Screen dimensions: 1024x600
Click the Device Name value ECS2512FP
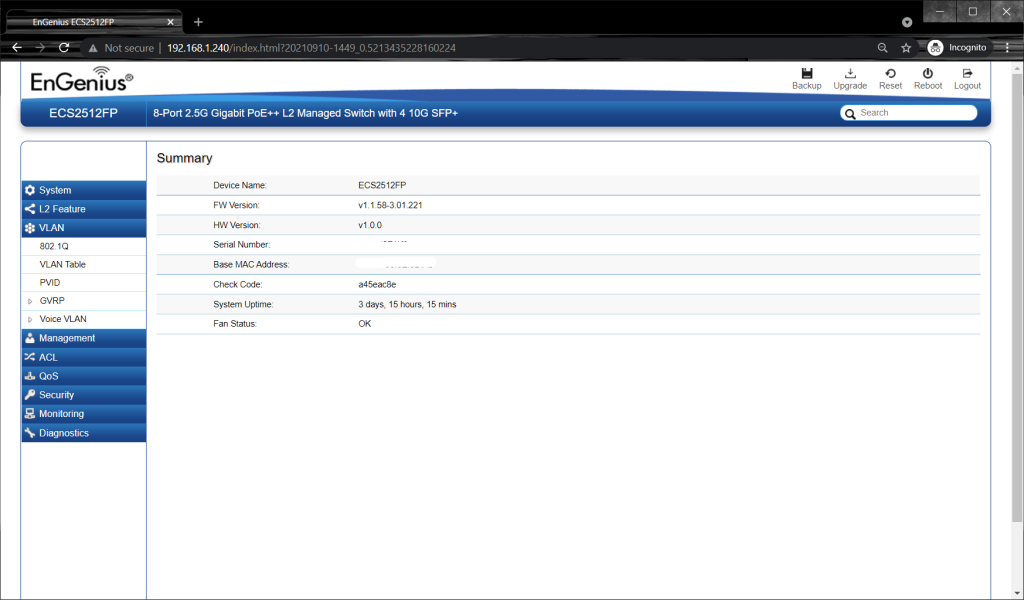[382, 185]
